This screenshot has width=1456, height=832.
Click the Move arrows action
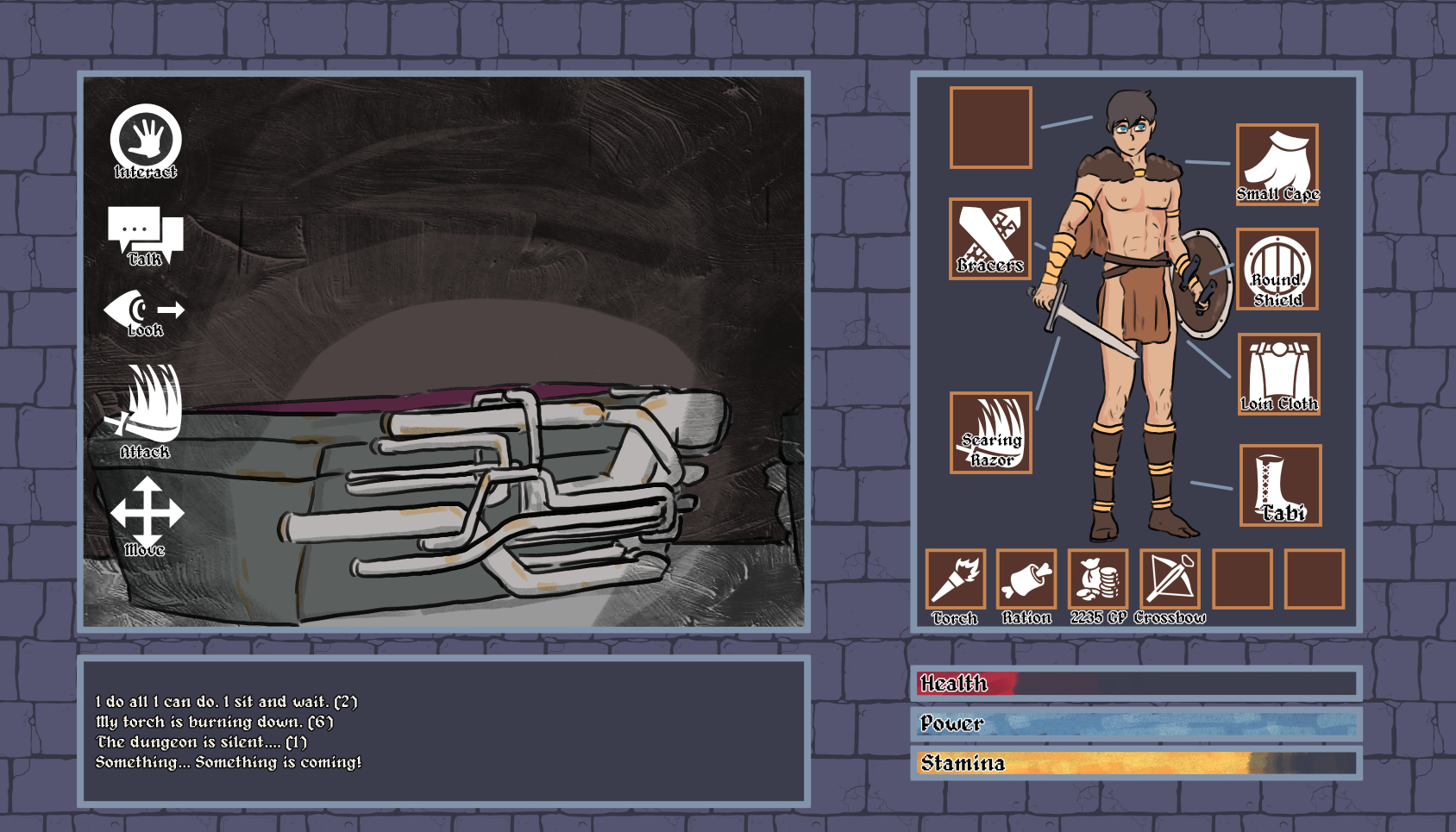pos(147,514)
